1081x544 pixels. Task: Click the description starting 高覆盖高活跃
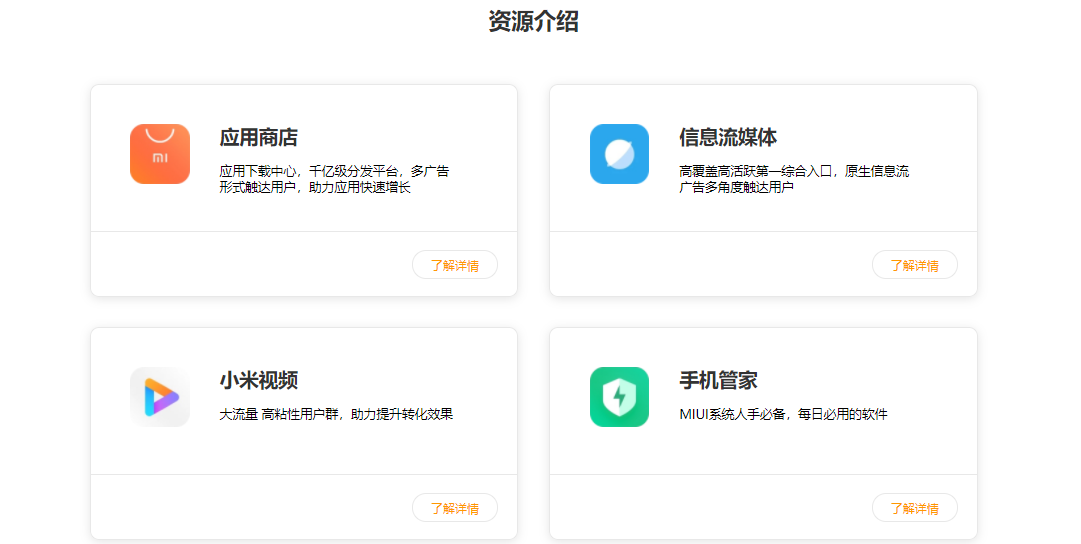pyautogui.click(x=794, y=179)
